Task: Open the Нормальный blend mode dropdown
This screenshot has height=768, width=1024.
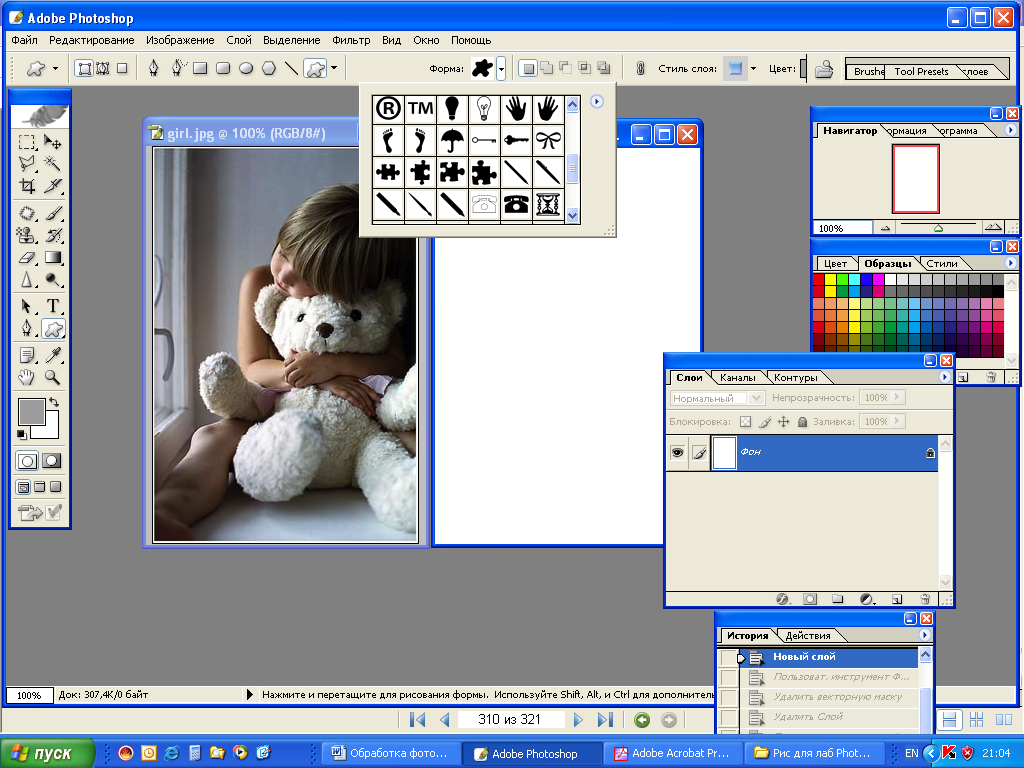Action: [756, 398]
